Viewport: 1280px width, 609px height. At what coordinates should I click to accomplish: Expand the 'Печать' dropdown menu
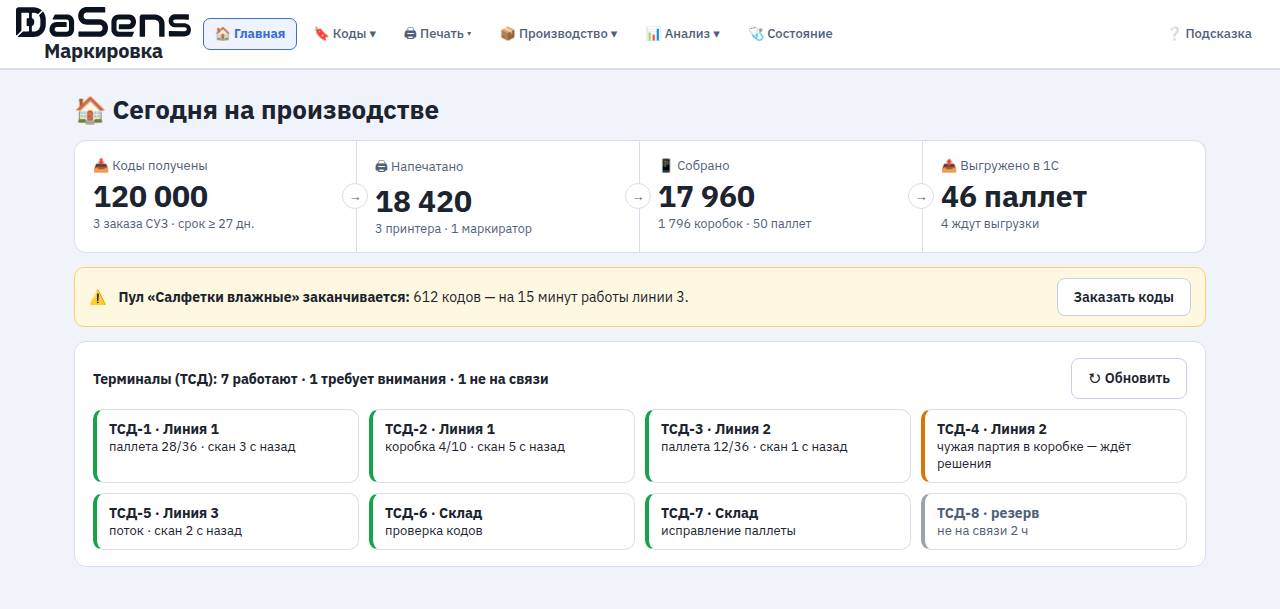pyautogui.click(x=438, y=34)
